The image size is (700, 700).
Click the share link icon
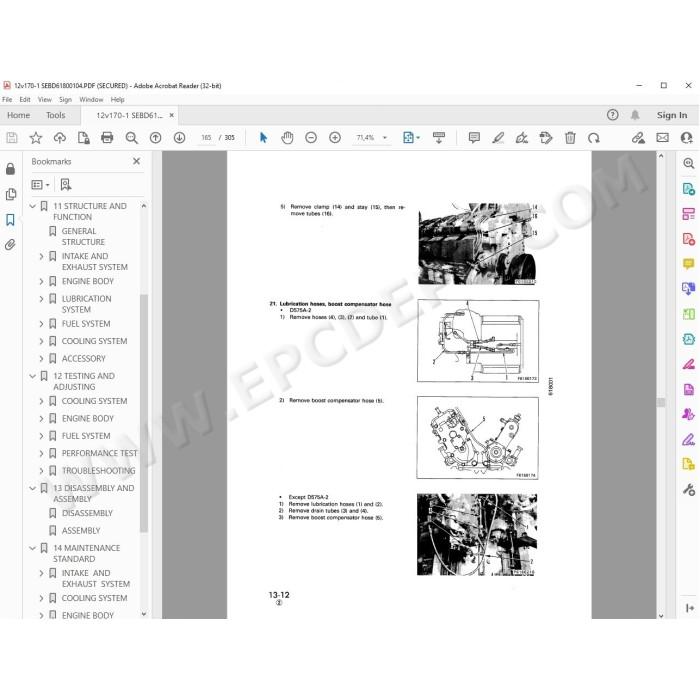click(638, 138)
